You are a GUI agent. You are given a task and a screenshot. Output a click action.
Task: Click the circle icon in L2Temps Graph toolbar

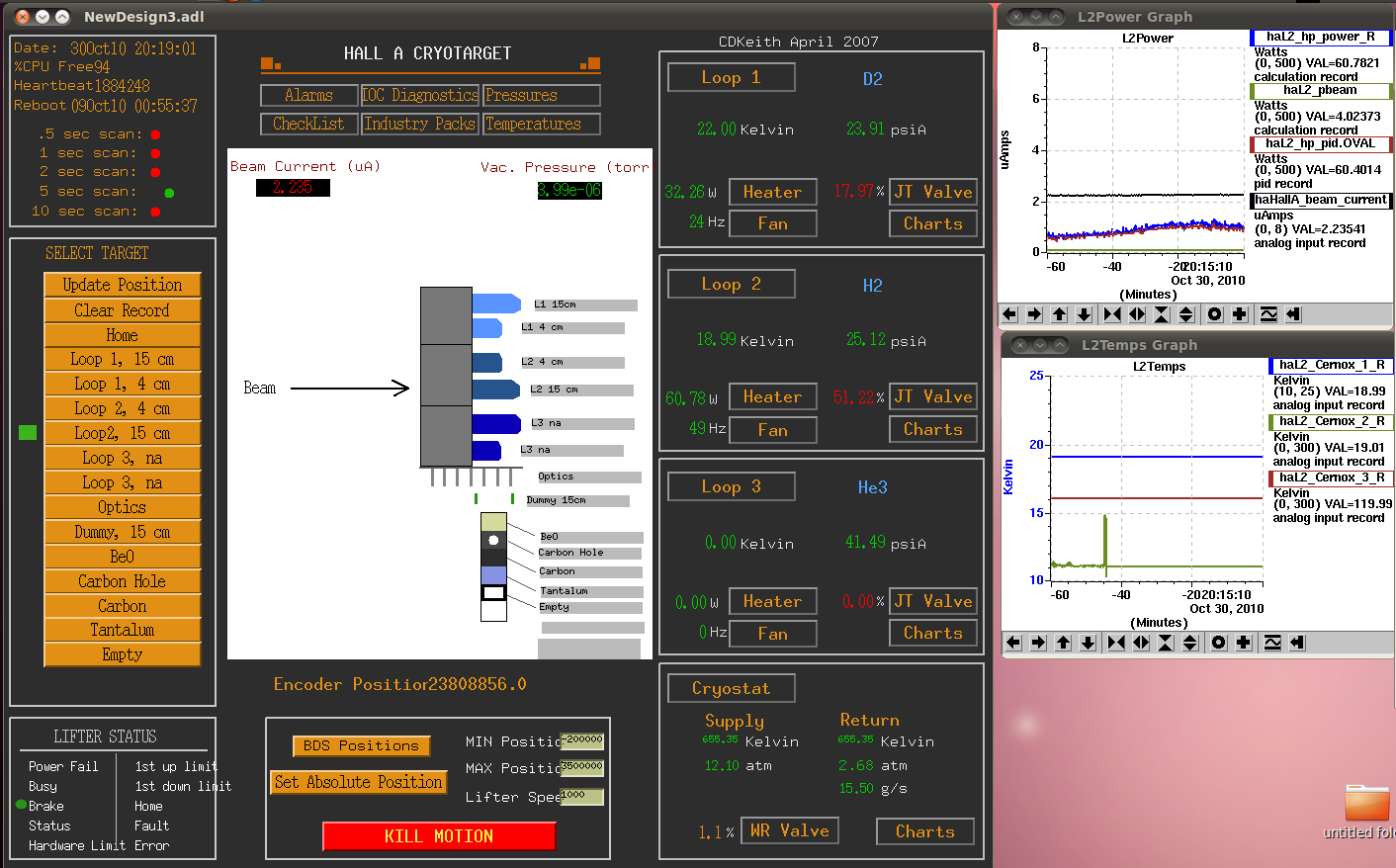point(1219,643)
